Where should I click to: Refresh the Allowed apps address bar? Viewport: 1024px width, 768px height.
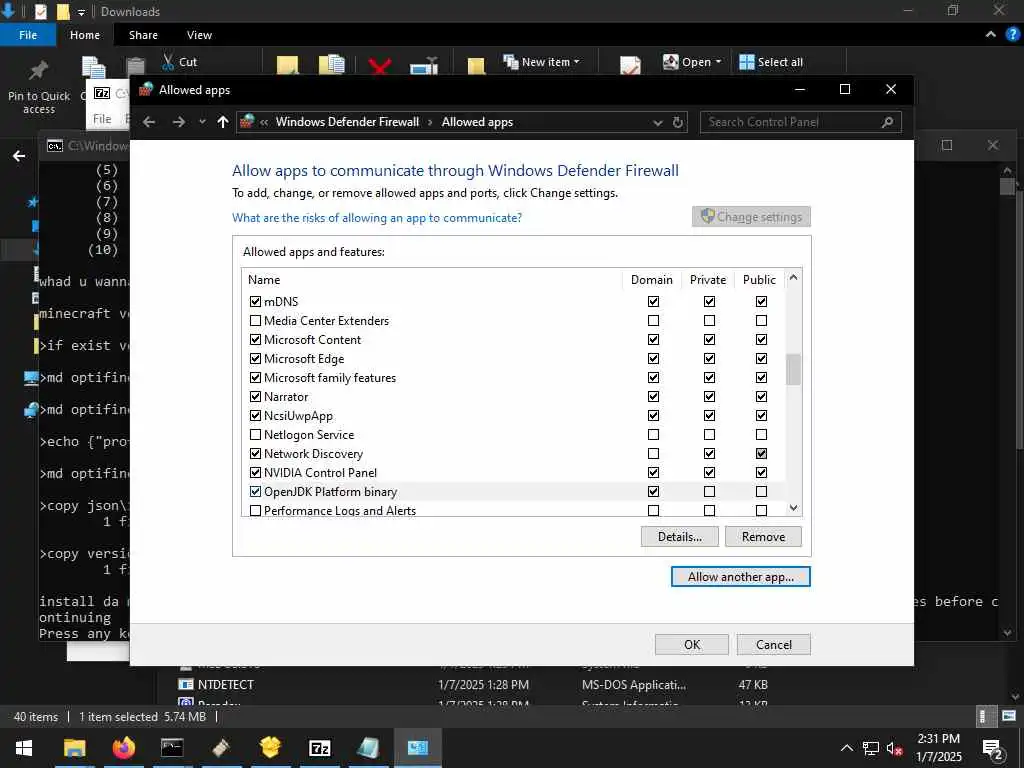[678, 122]
